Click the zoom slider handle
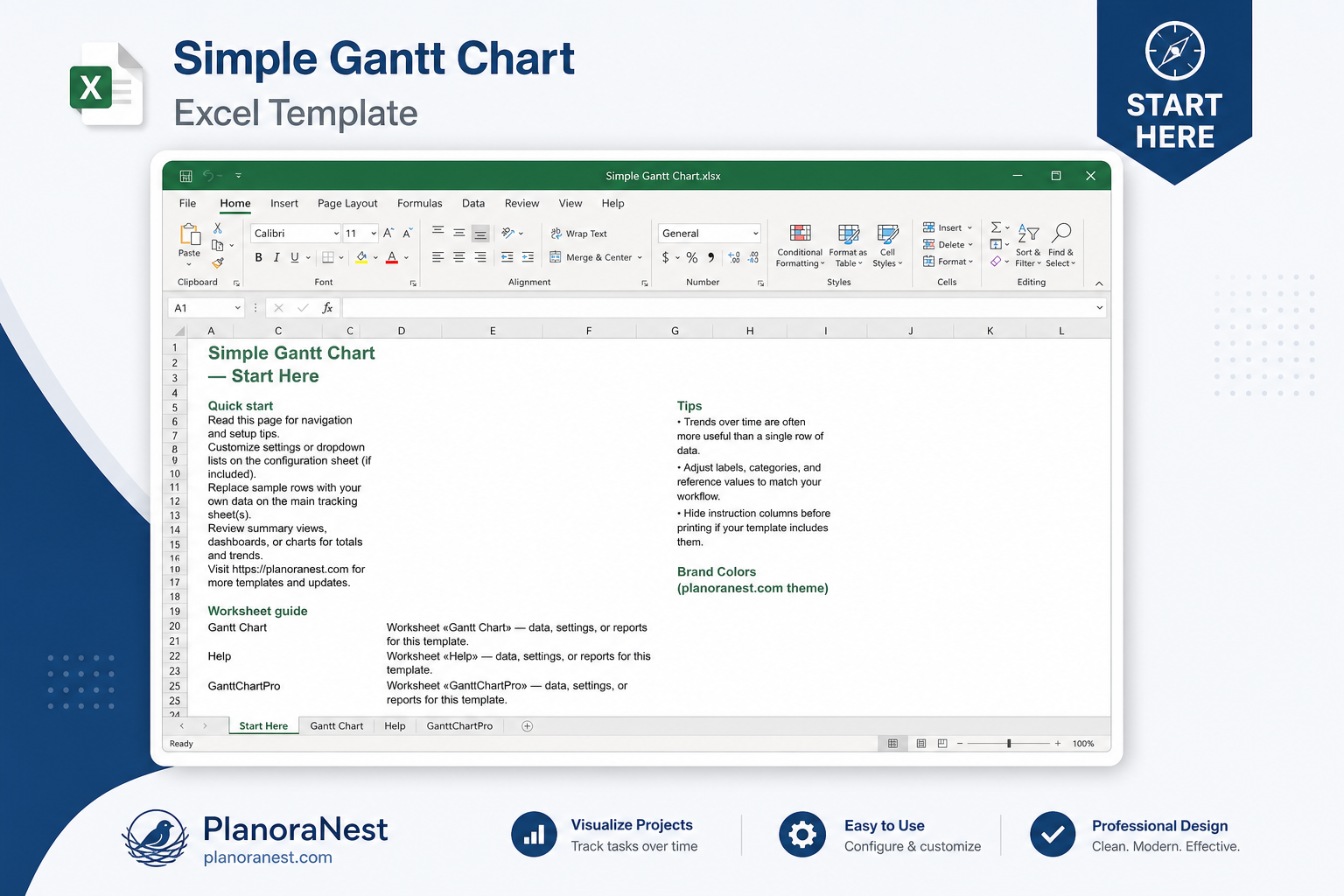This screenshot has height=896, width=1344. pyautogui.click(x=1009, y=743)
